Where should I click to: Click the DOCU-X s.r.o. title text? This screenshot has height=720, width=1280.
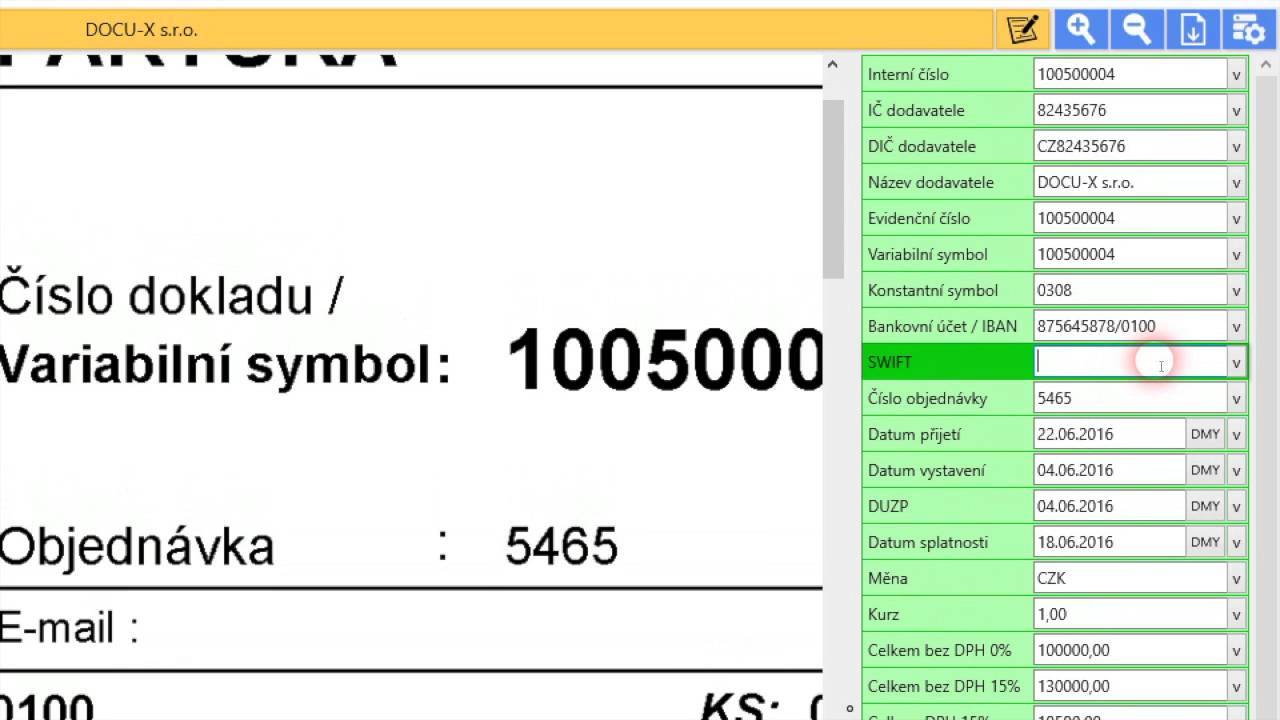pos(141,30)
